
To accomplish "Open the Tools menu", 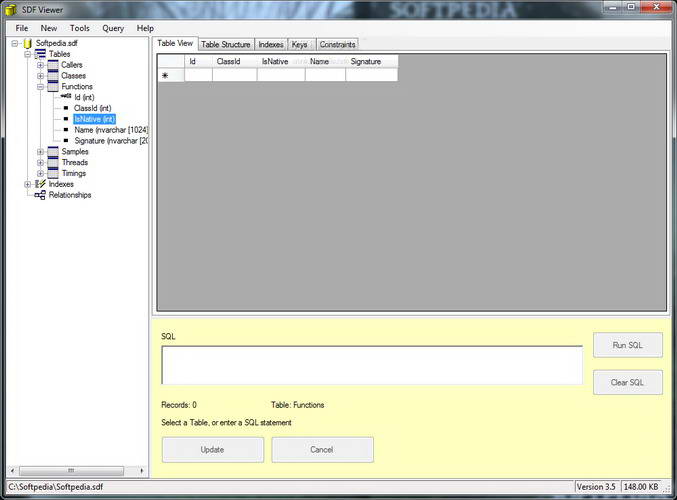I will (x=79, y=28).
